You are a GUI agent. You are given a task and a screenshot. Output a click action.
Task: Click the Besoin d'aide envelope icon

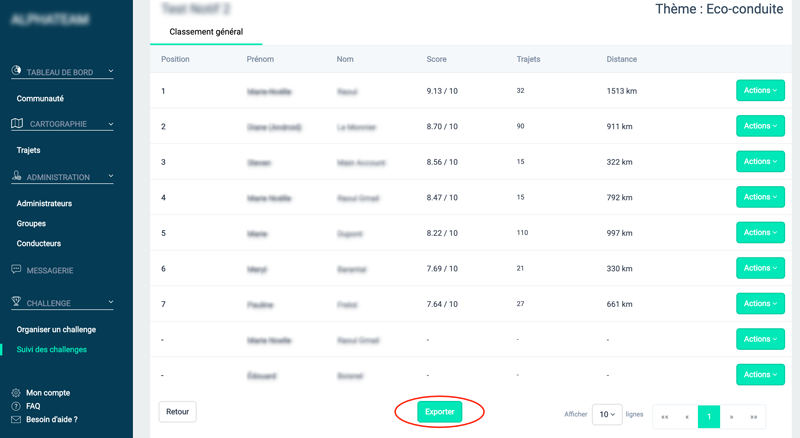pyautogui.click(x=16, y=419)
